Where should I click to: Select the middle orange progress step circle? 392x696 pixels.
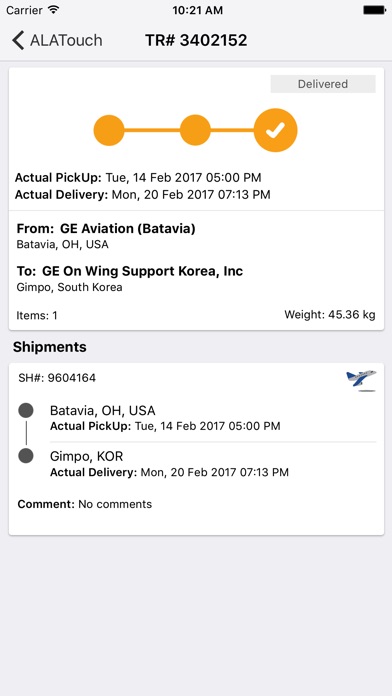point(195,130)
